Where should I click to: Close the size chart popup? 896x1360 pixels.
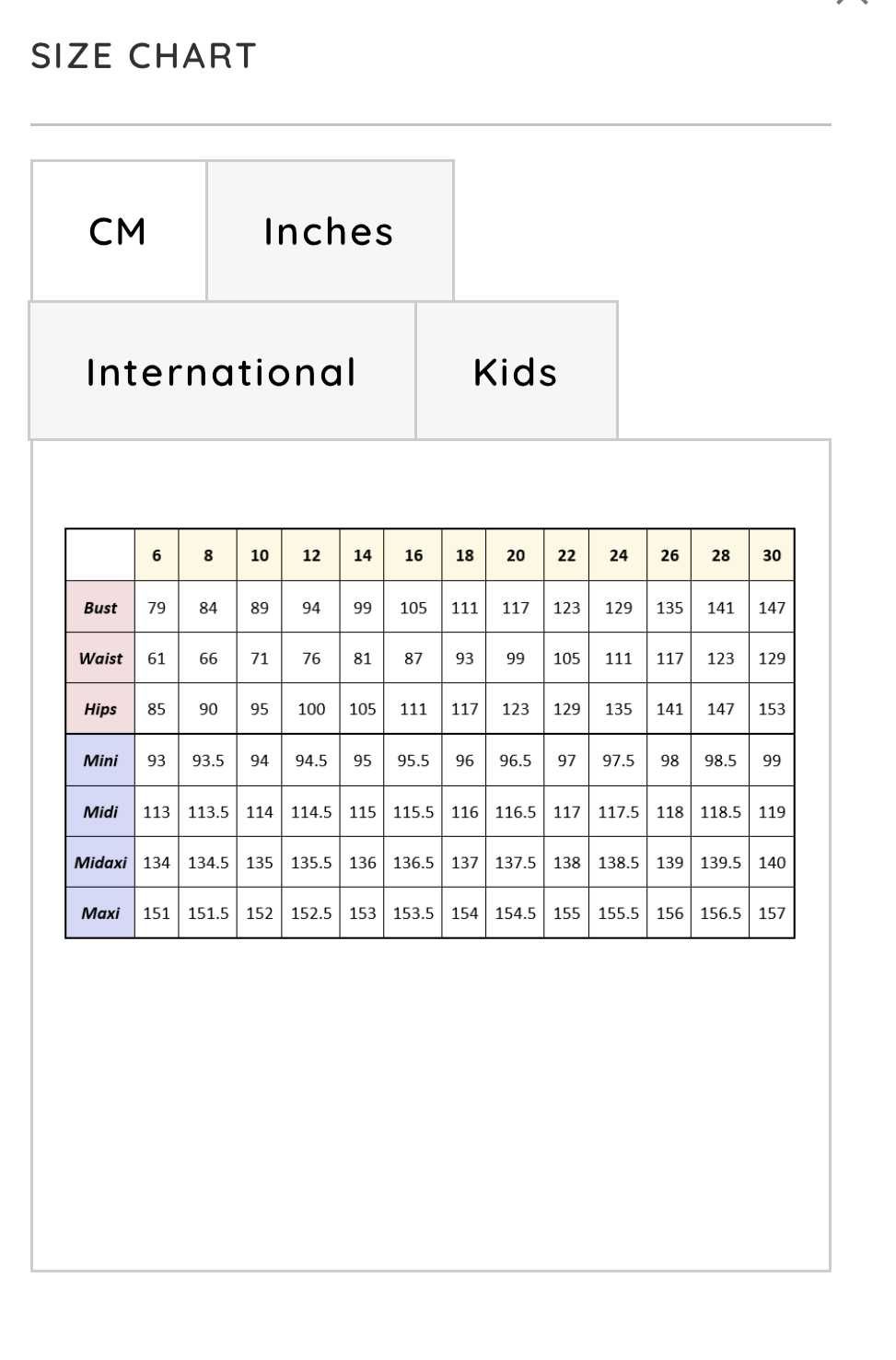click(853, 3)
